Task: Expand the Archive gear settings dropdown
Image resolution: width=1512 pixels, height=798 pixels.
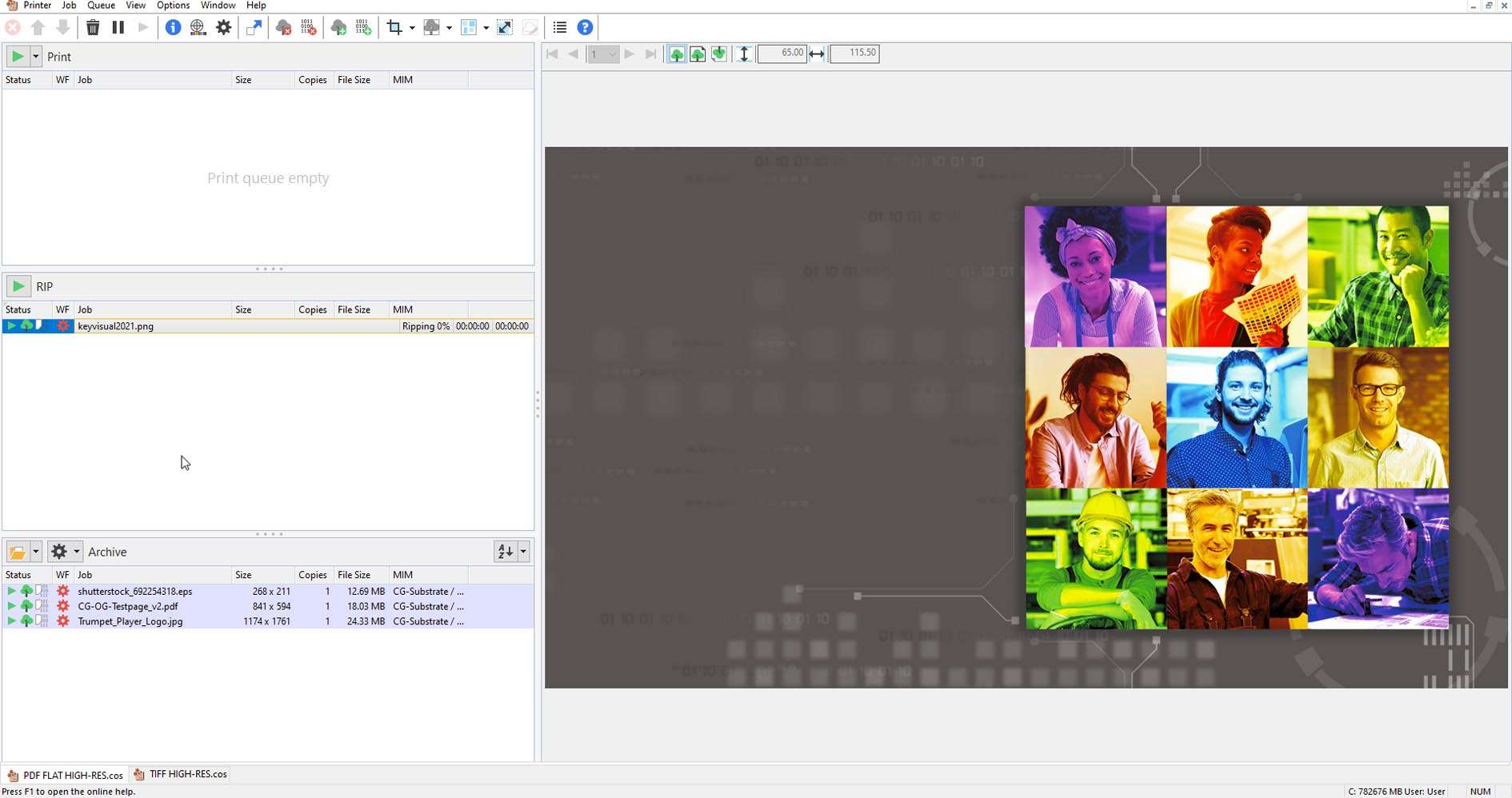Action: [x=77, y=552]
